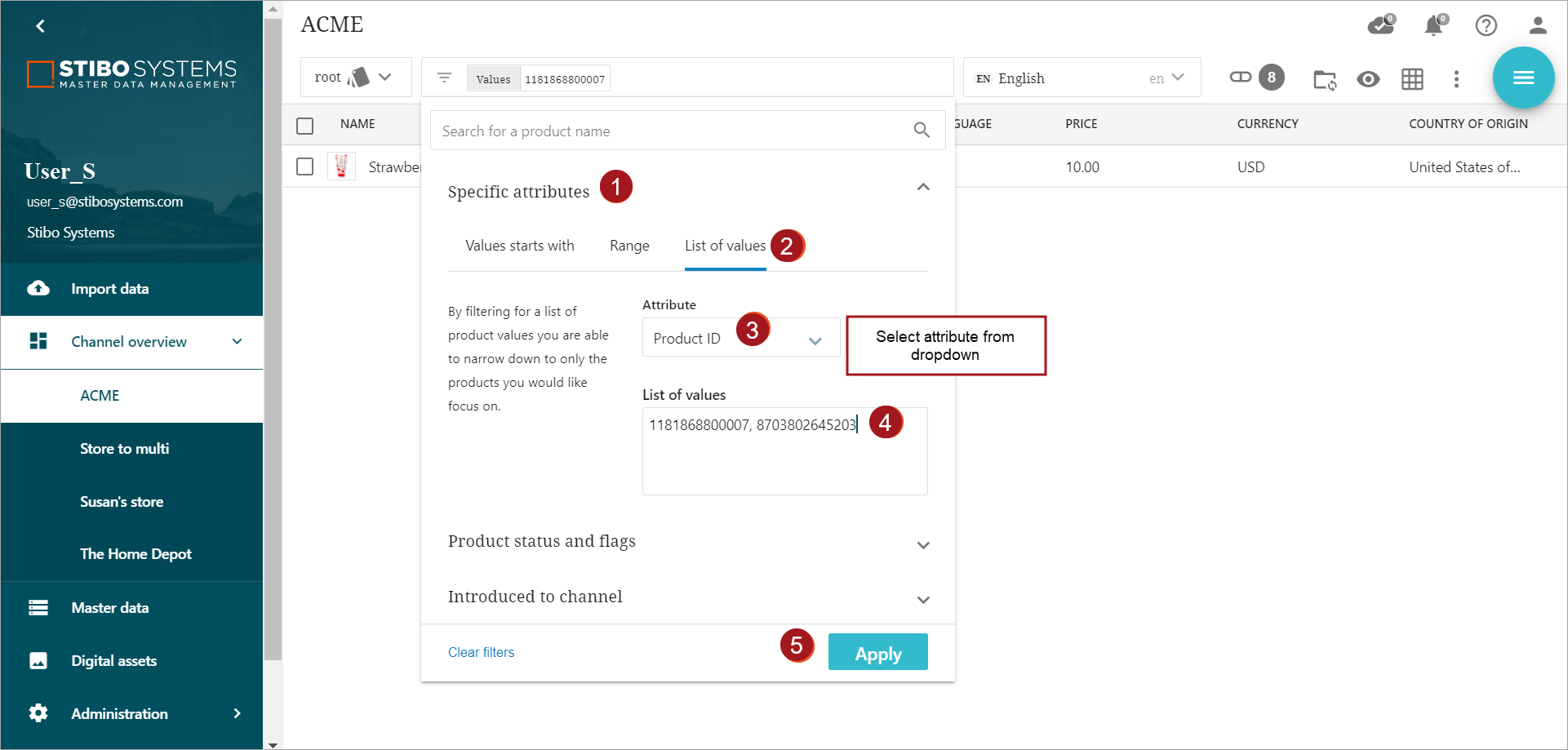Screen dimensions: 1568x750
Task: Click the cloud sync status icon
Action: point(1380,26)
